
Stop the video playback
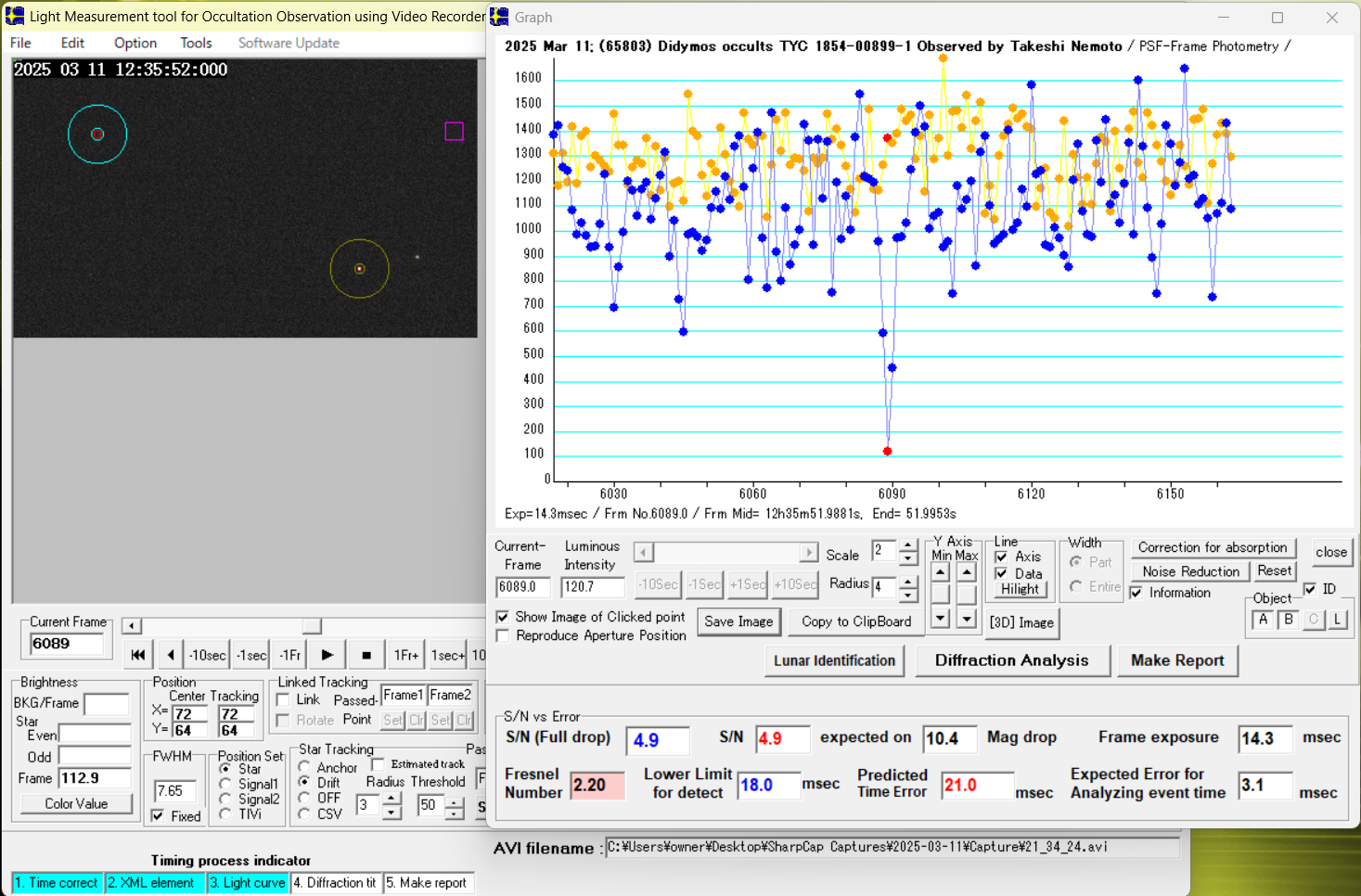point(366,655)
